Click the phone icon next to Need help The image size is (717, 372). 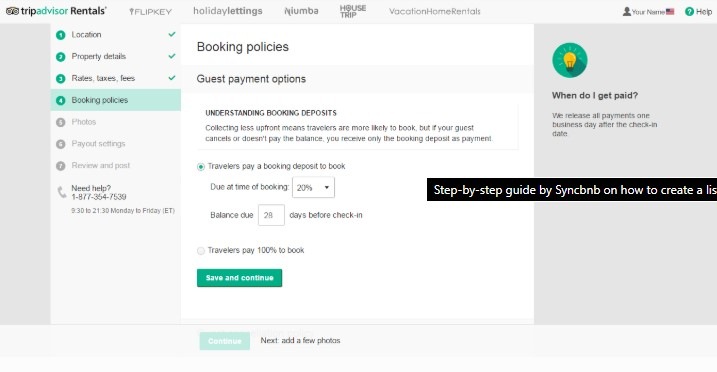pyautogui.click(x=62, y=192)
